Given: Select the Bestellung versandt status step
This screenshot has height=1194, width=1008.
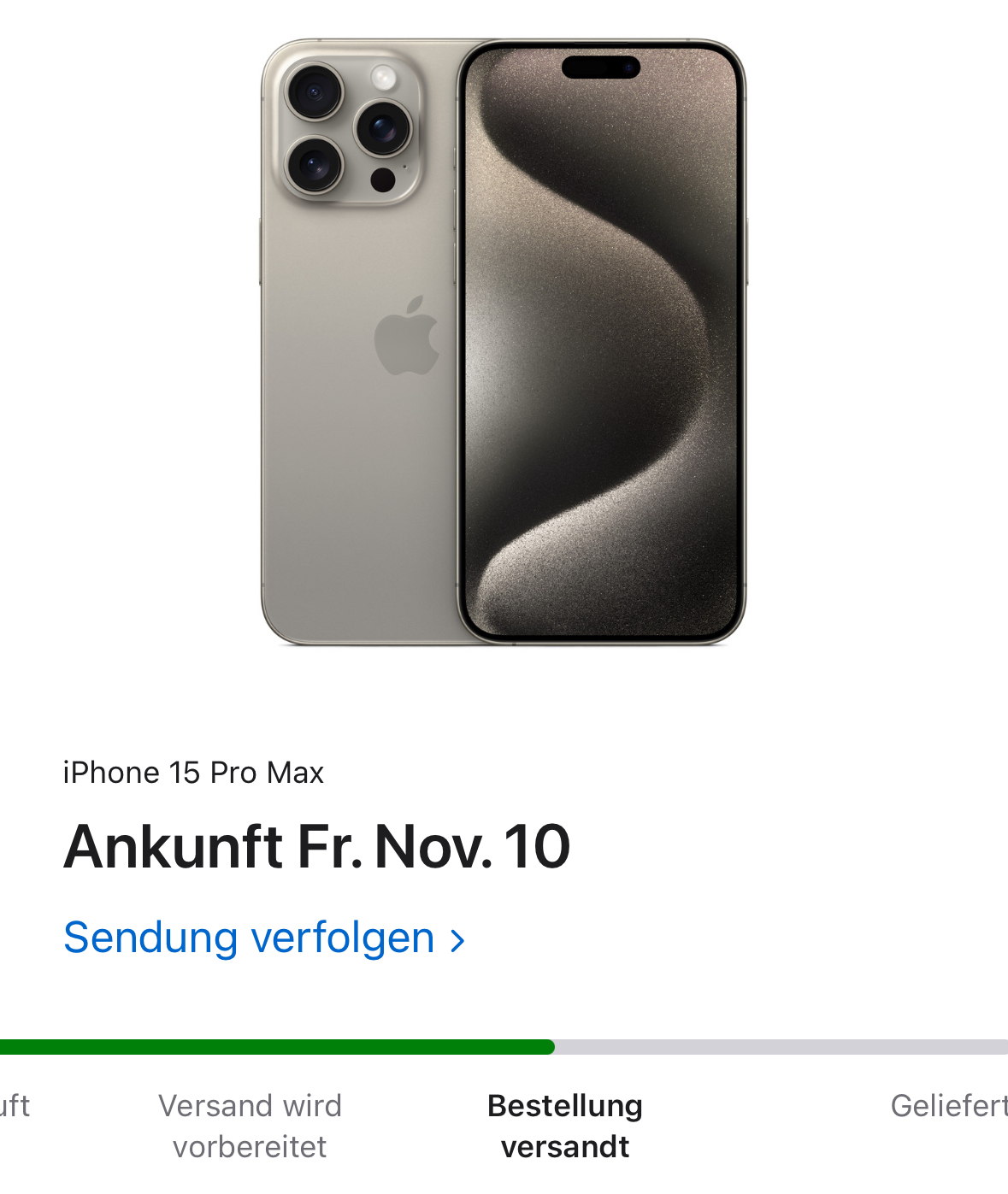Looking at the screenshot, I should click(x=565, y=1126).
